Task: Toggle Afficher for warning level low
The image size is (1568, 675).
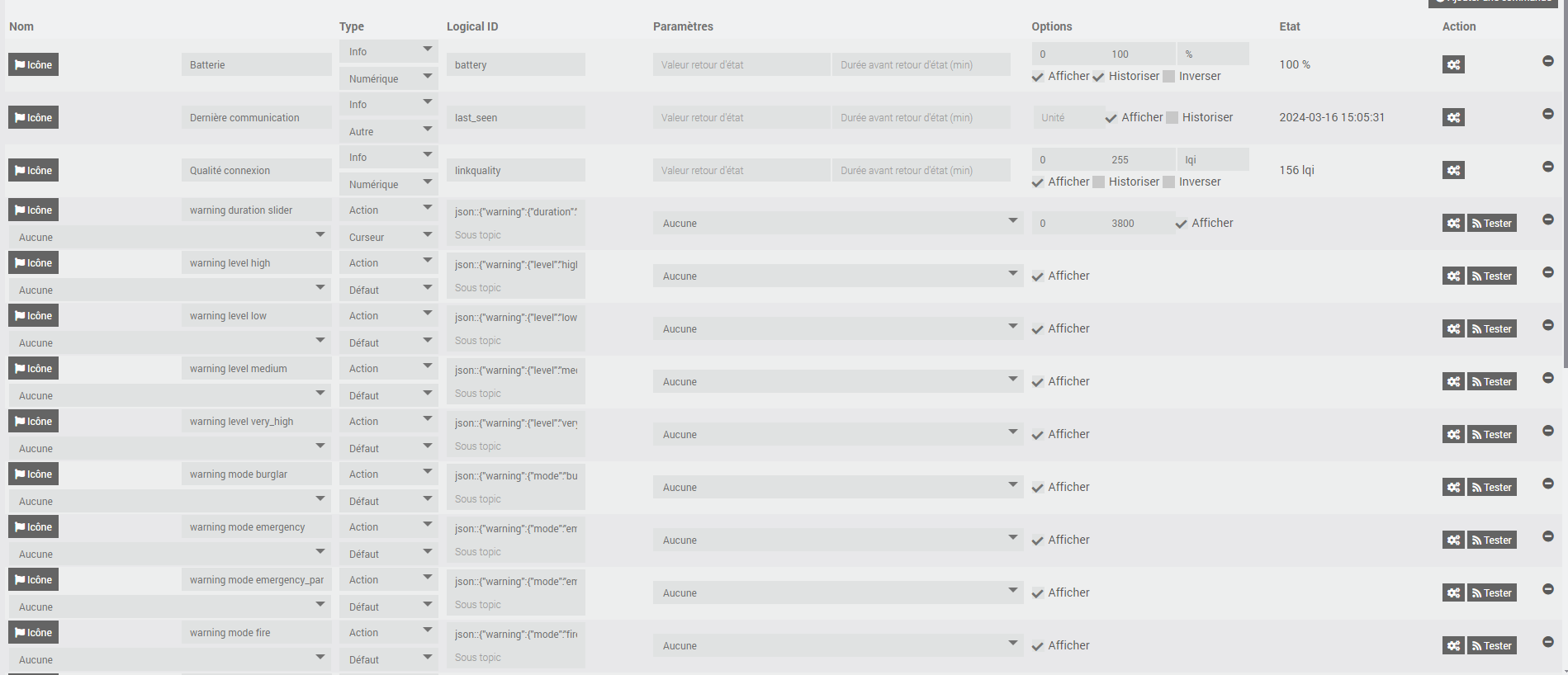Action: tap(1038, 329)
